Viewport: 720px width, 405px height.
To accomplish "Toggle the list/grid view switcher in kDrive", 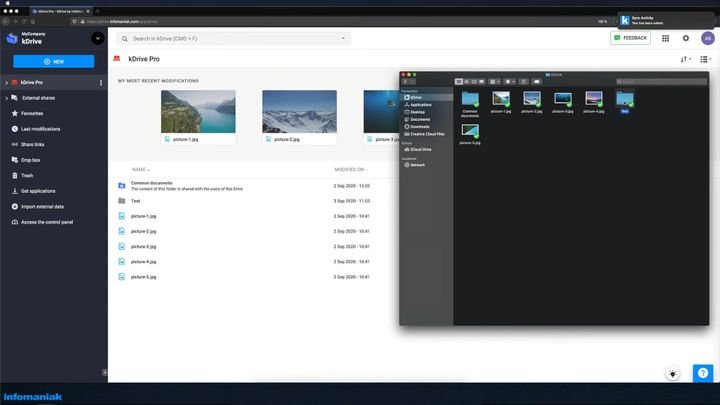I will pyautogui.click(x=705, y=60).
